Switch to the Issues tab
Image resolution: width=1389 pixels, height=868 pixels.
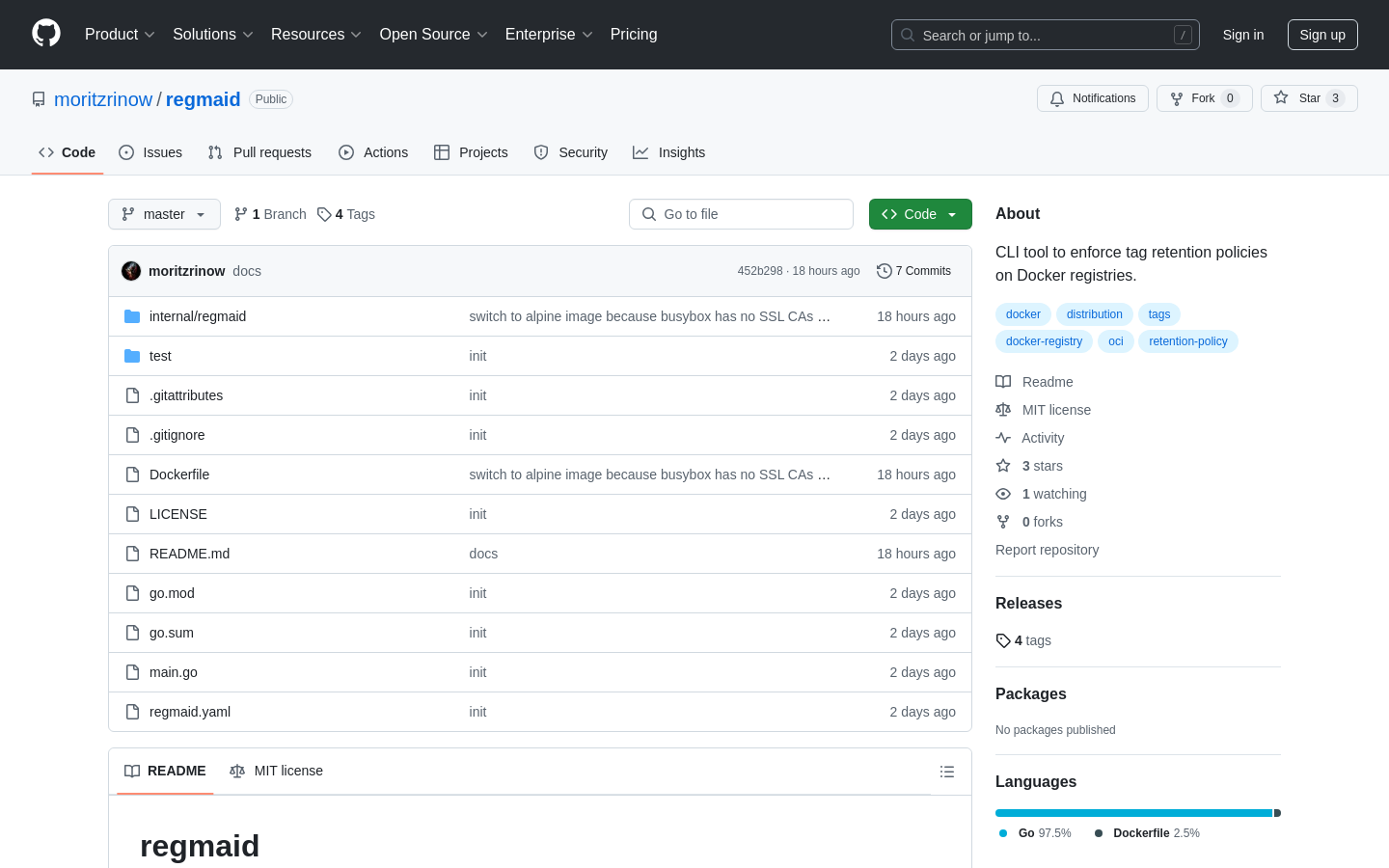[x=150, y=152]
